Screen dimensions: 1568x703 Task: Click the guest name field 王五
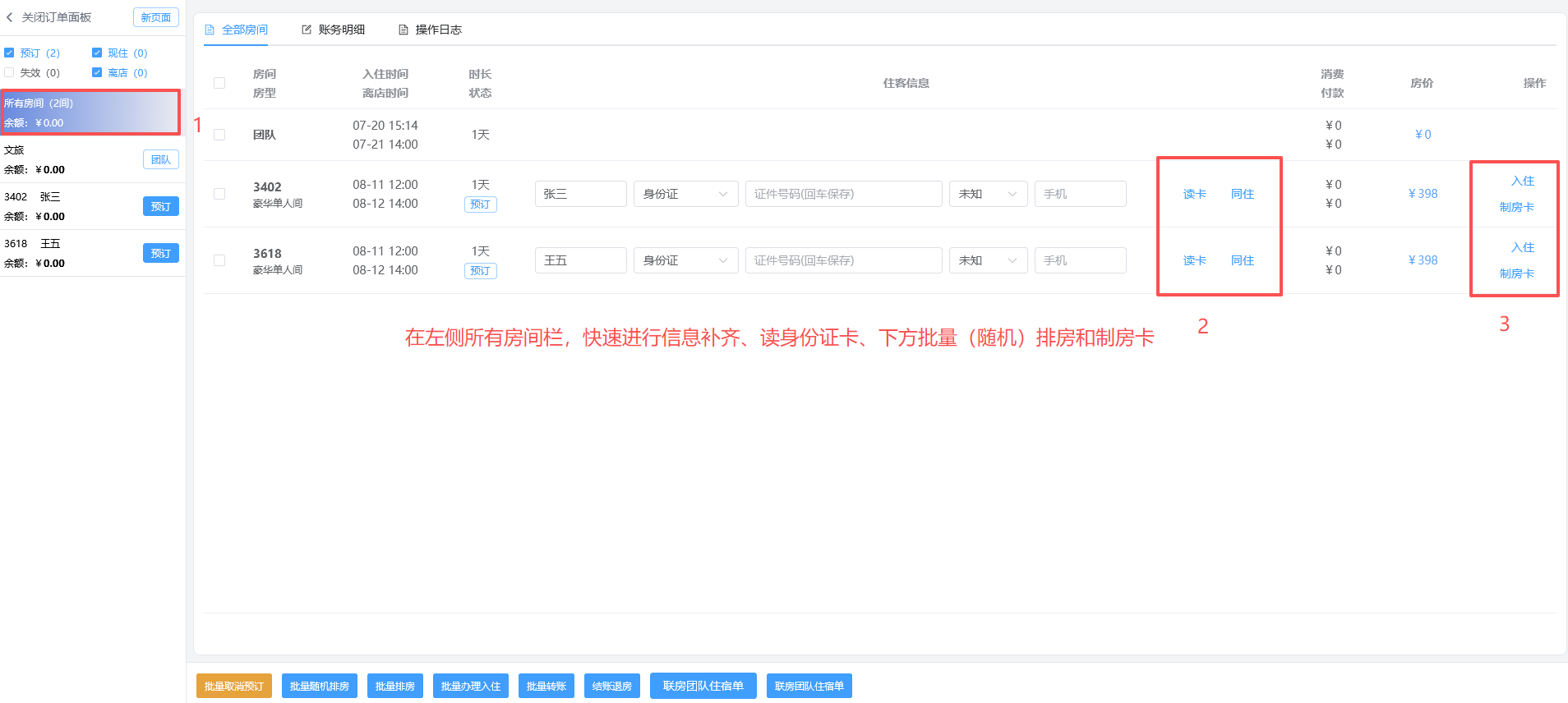581,260
